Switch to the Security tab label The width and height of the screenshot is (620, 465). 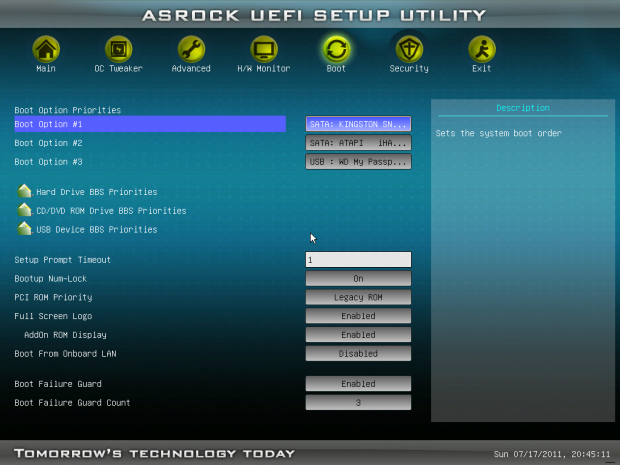click(x=409, y=68)
